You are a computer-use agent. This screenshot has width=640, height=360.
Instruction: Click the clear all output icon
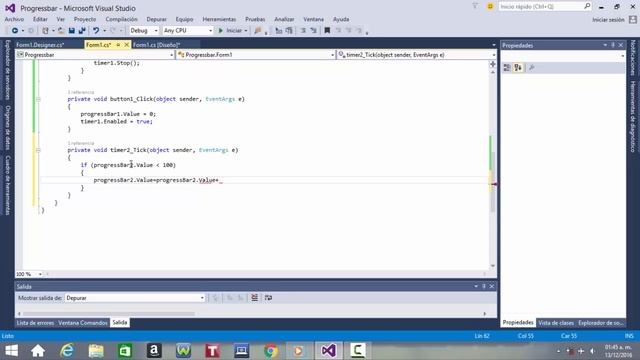click(x=254, y=298)
